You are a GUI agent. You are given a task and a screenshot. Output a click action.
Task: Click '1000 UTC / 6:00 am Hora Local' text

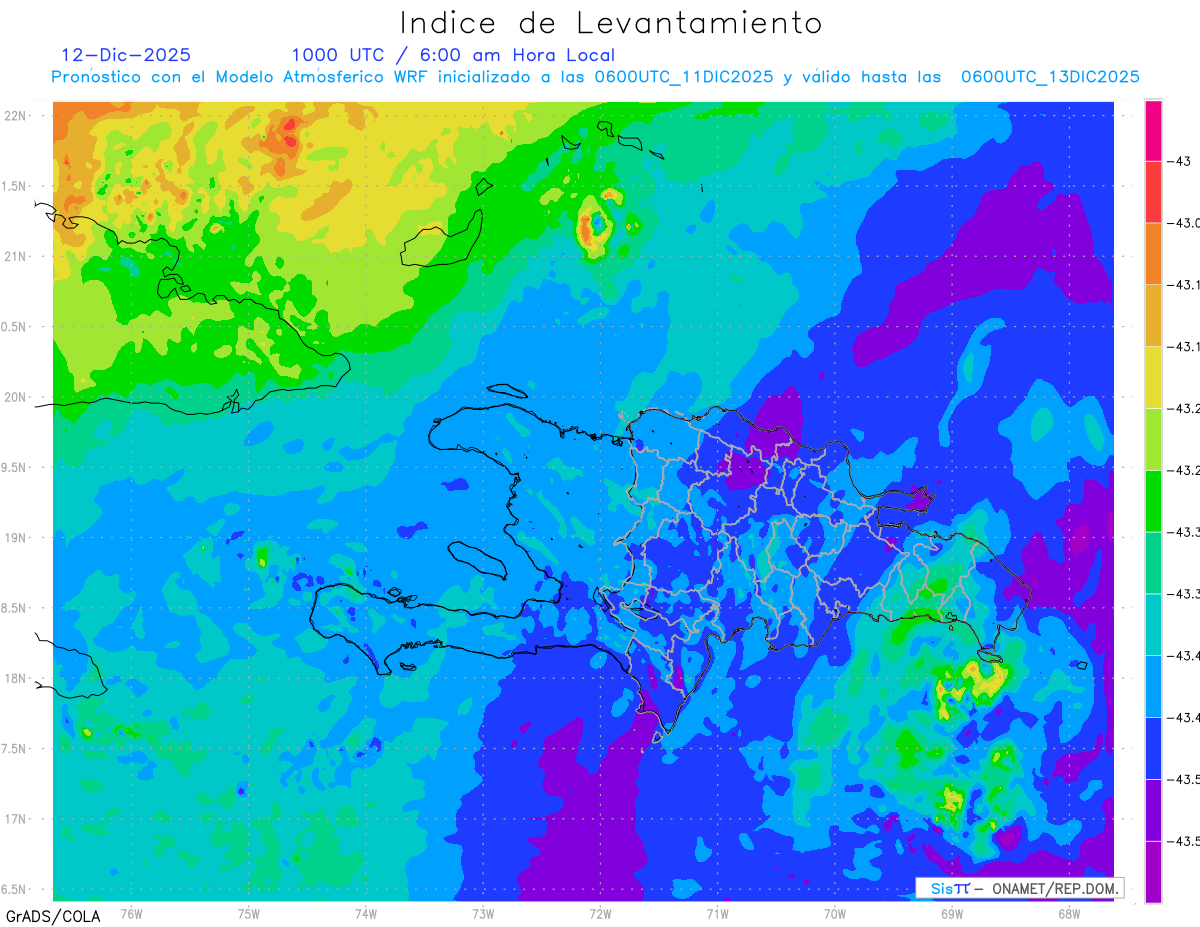pos(453,55)
